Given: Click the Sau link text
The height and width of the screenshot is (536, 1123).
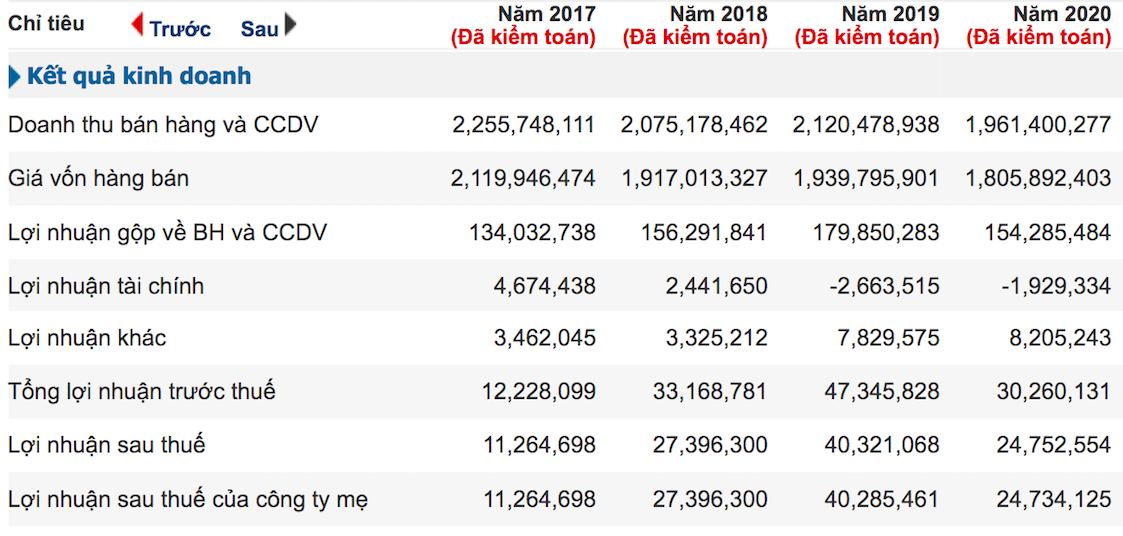Looking at the screenshot, I should click(259, 28).
